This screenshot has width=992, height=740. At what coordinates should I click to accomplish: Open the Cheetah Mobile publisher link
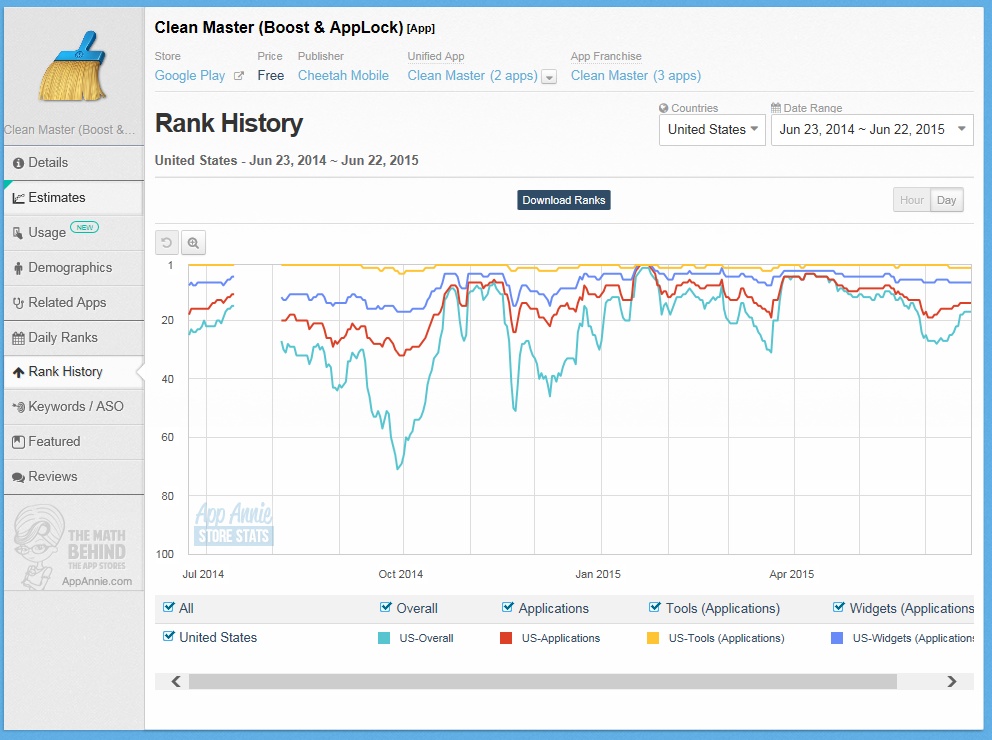tap(343, 76)
